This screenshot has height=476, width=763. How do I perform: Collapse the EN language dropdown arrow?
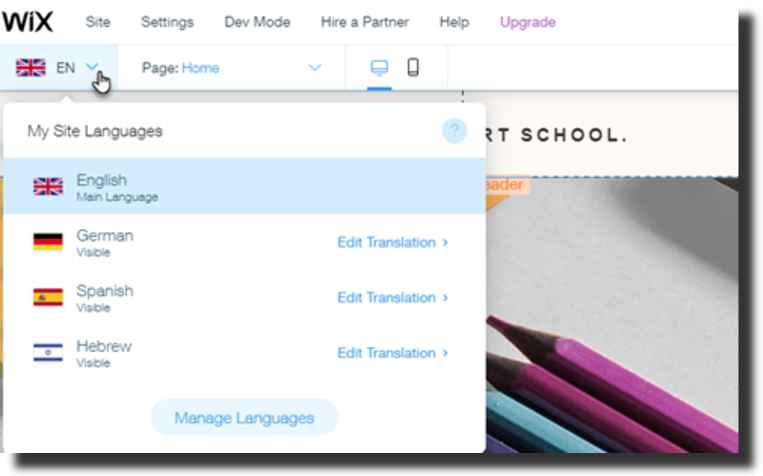click(92, 67)
